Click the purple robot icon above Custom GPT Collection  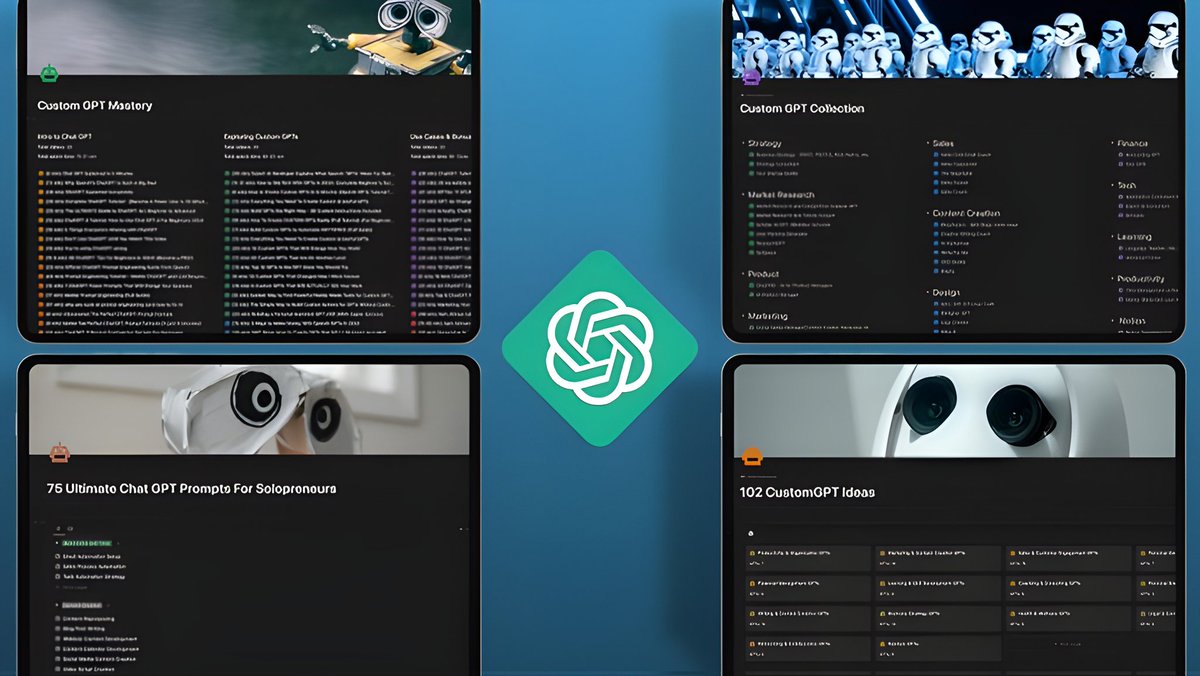[x=751, y=76]
